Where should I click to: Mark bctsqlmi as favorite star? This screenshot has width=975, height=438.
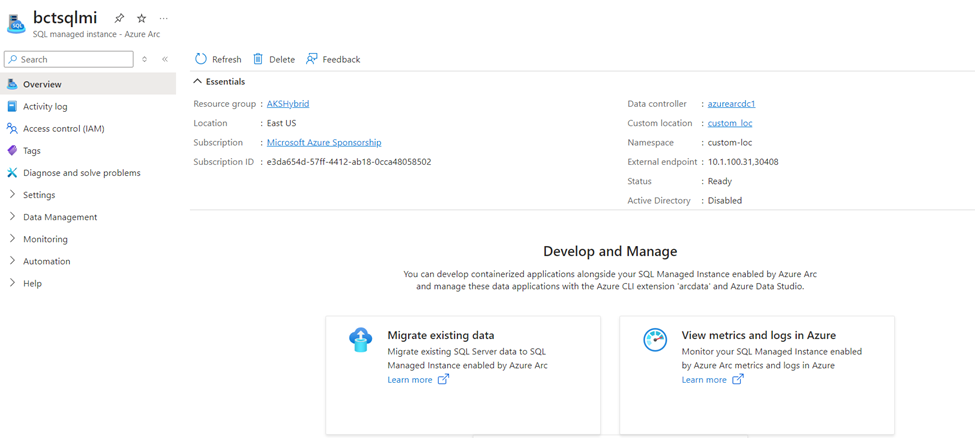coord(141,18)
